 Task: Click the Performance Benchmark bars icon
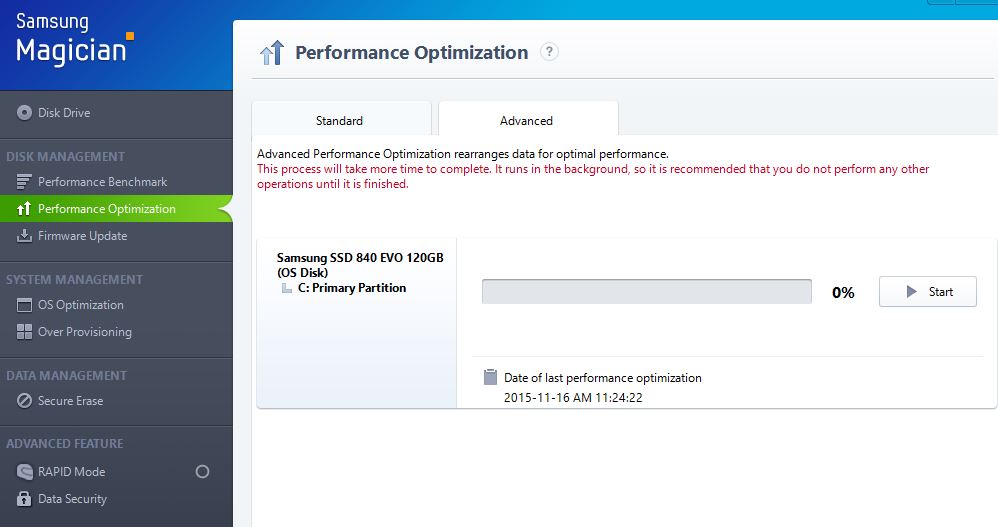[24, 182]
